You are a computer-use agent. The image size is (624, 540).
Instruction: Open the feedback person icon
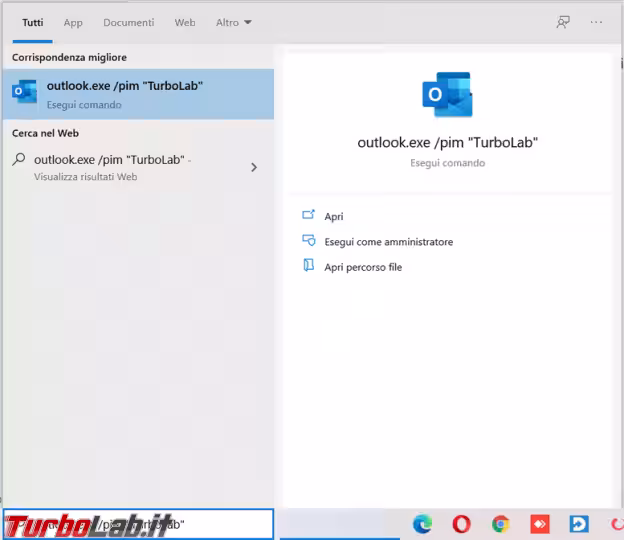coord(563,22)
